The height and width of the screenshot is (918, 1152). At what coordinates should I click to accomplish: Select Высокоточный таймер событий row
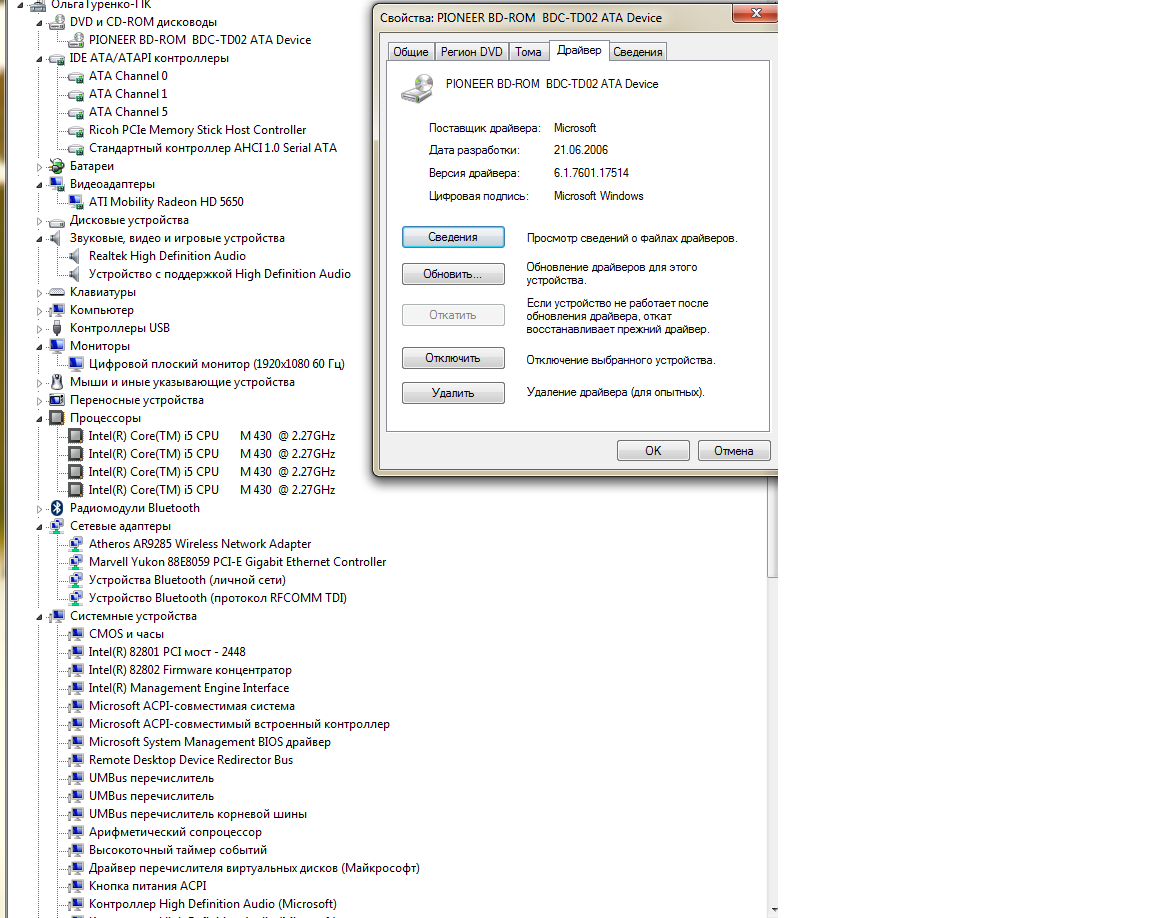[x=178, y=850]
